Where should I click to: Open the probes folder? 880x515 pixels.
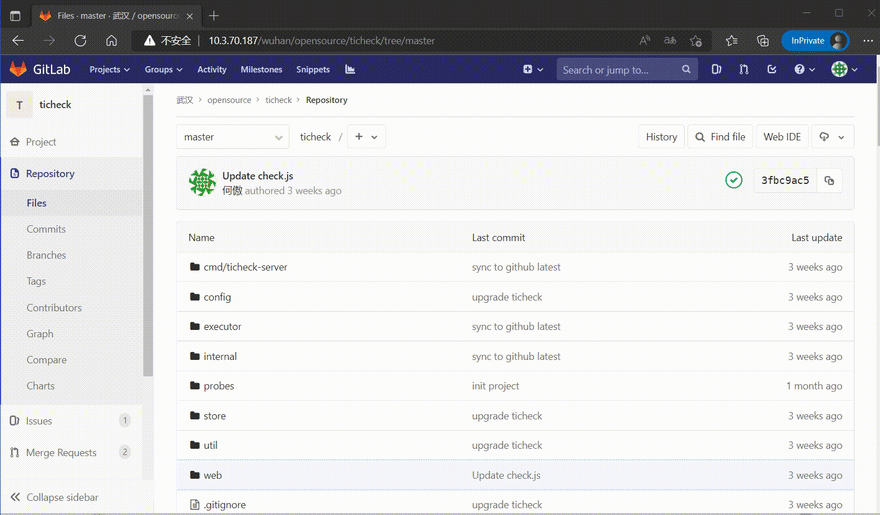(219, 386)
